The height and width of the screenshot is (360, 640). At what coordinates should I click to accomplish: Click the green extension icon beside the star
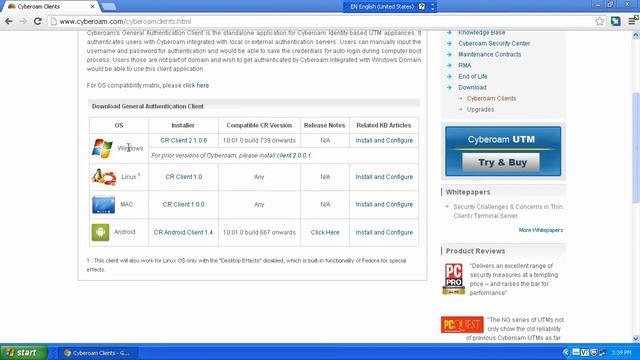click(616, 21)
